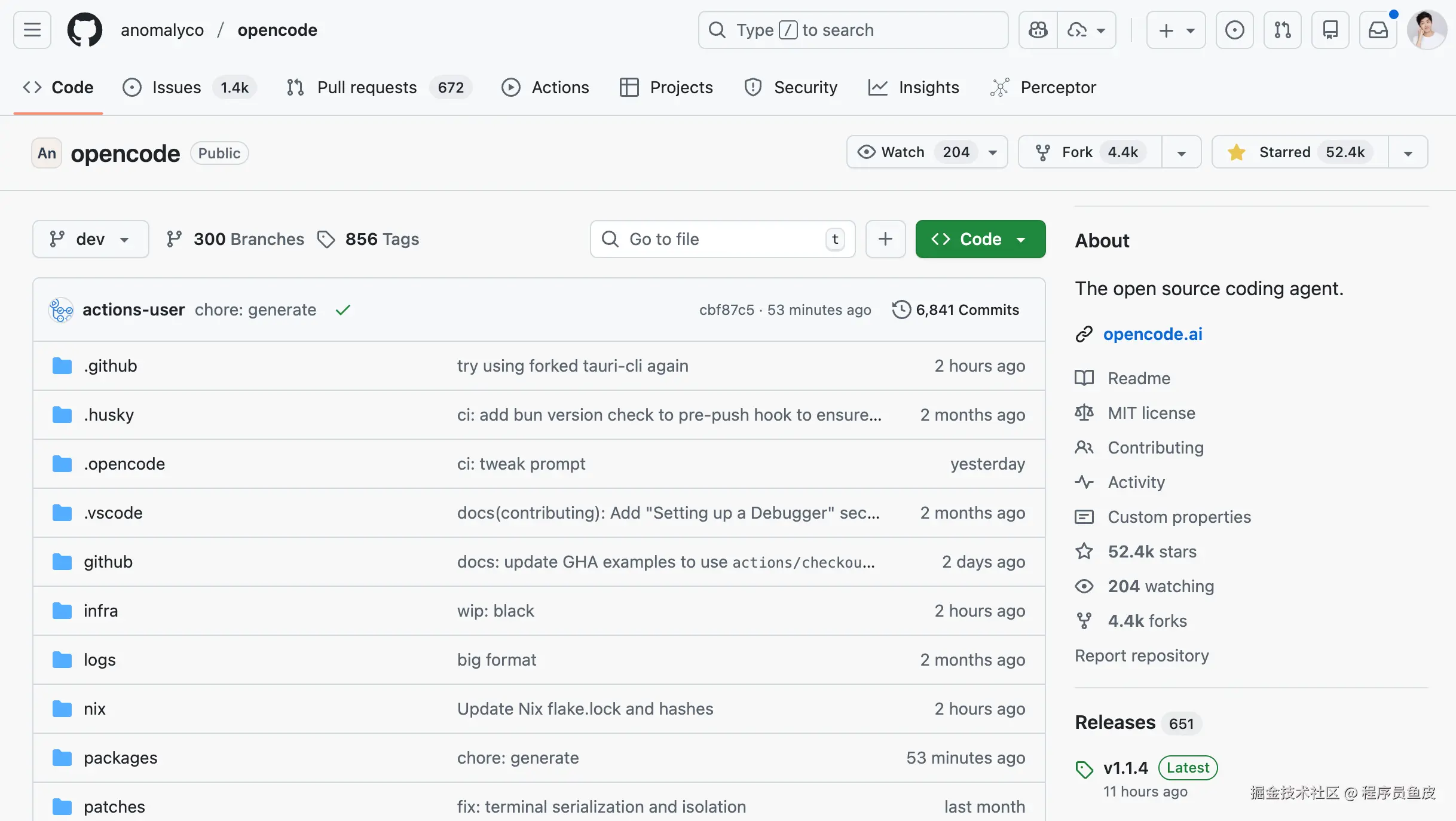Open the opencode.ai website link

(1152, 334)
